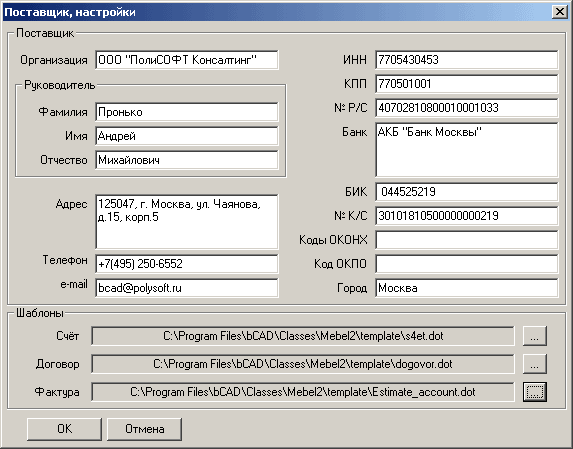Confirm settings with OK button
The image size is (573, 449).
64,429
